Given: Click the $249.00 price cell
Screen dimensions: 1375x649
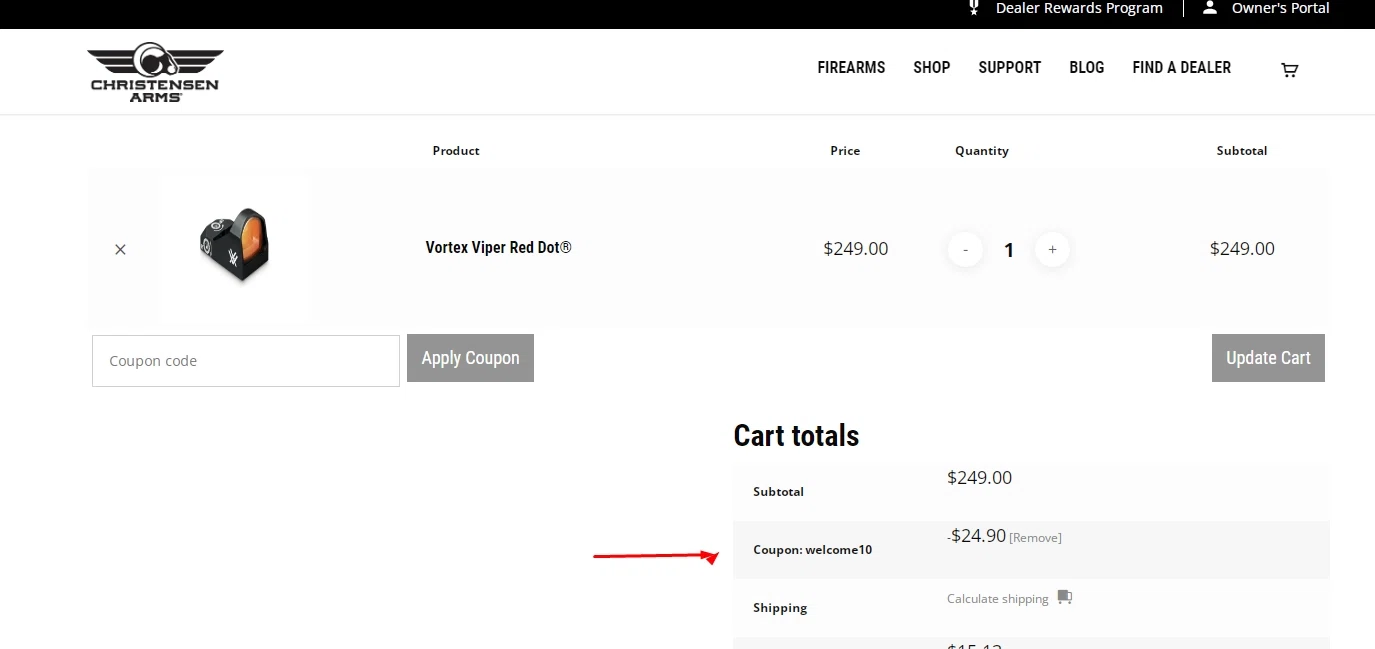Looking at the screenshot, I should (x=855, y=248).
